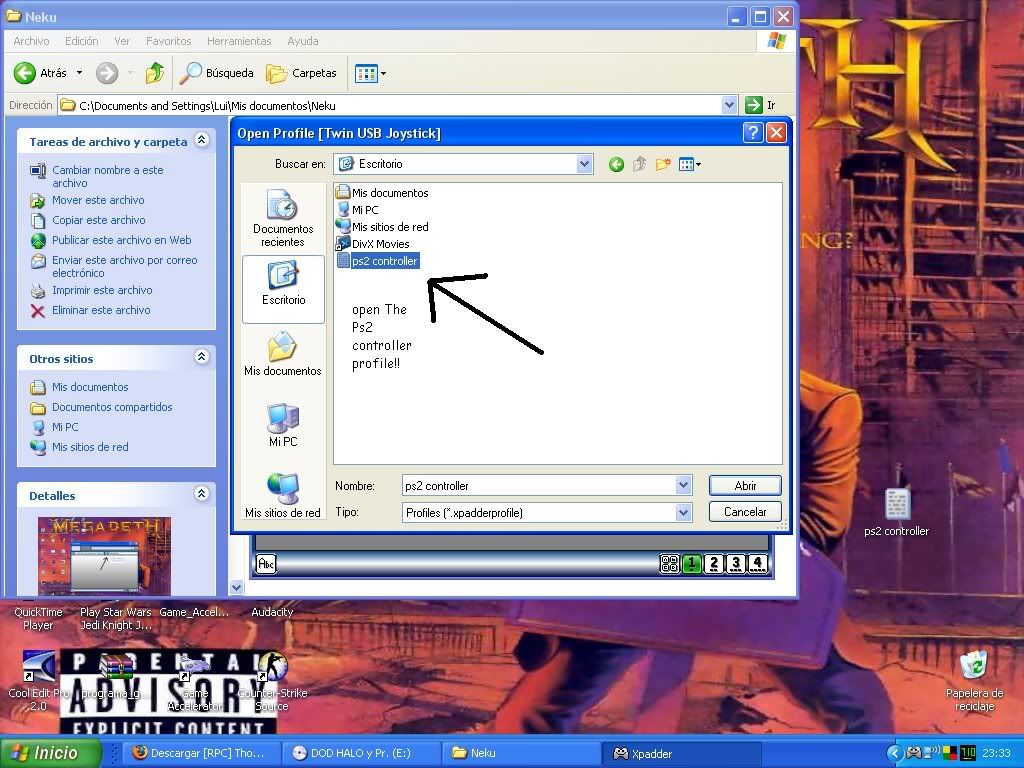Screen dimensions: 1024x768
Task: Click the Detalles preview thumbnail image
Action: (104, 556)
